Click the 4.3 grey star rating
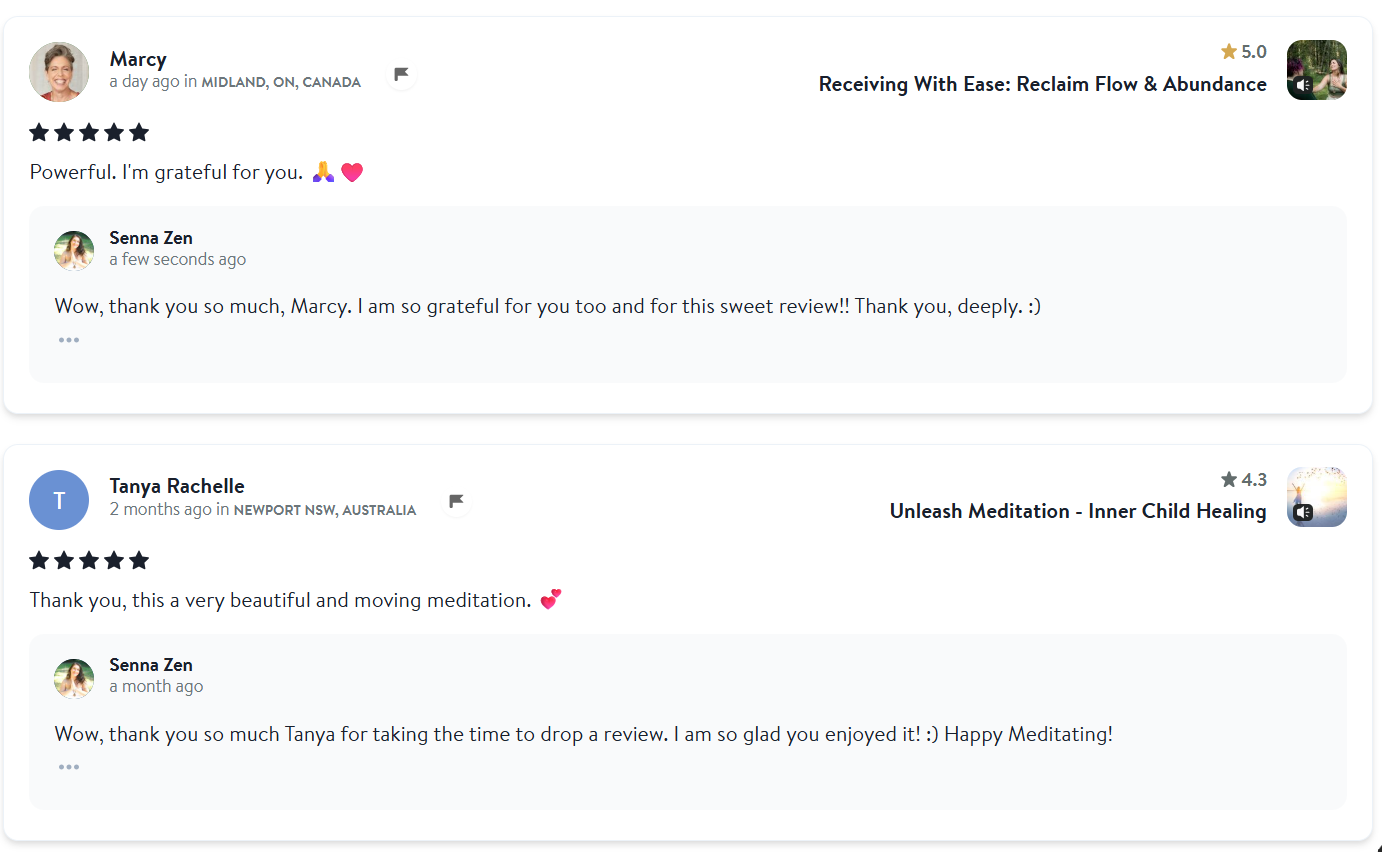 (x=1243, y=479)
